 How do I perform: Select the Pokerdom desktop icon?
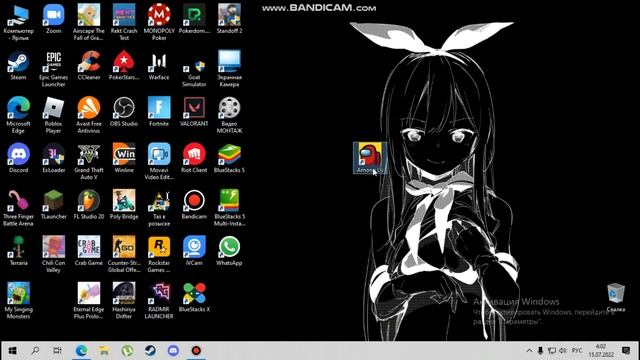(194, 19)
